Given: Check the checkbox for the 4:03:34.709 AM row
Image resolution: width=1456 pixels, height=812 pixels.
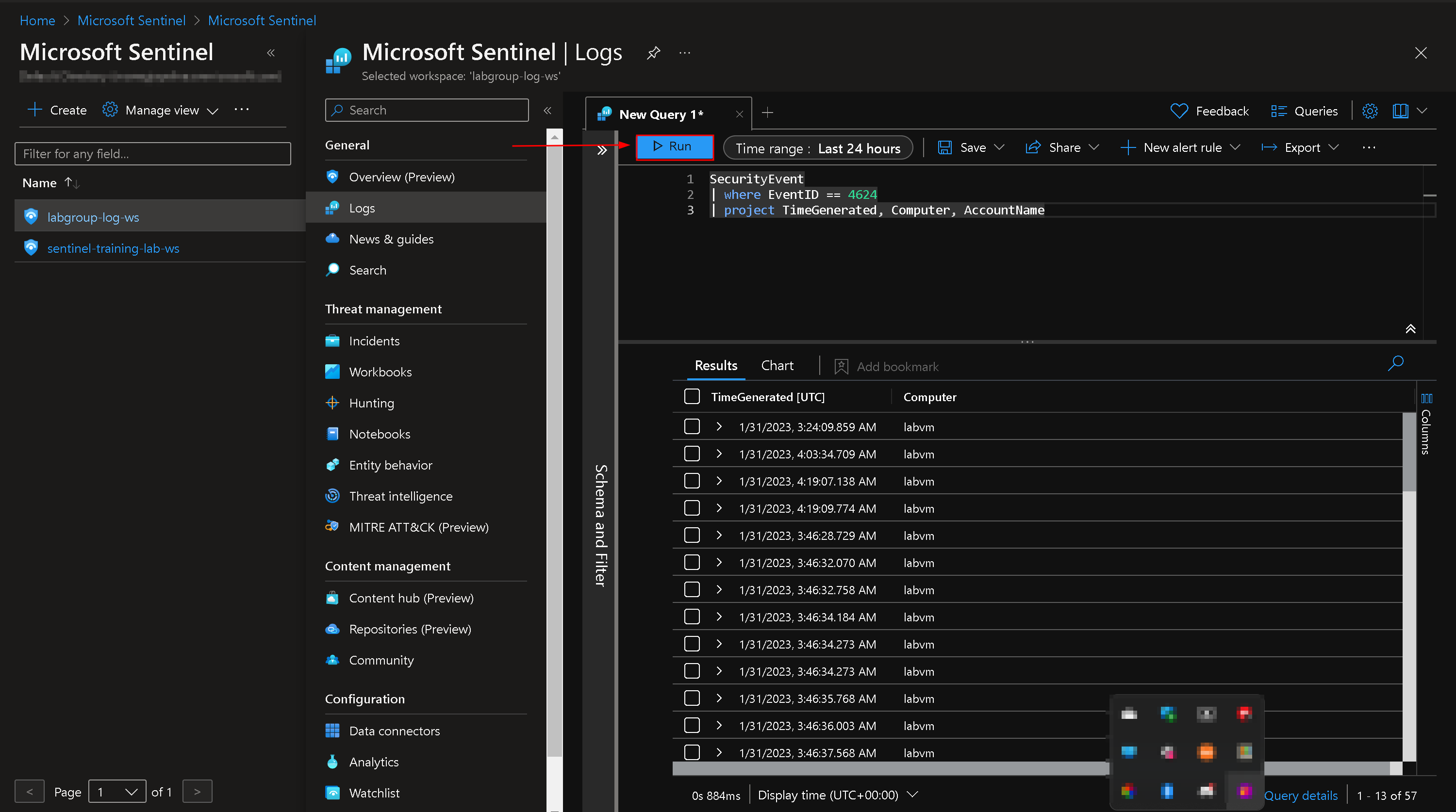Looking at the screenshot, I should click(692, 454).
